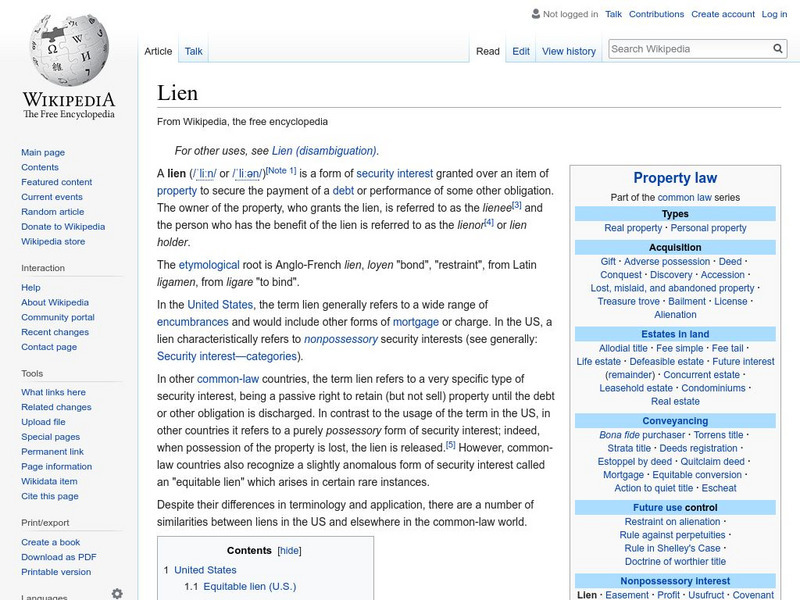Open Community portal link

58,317
